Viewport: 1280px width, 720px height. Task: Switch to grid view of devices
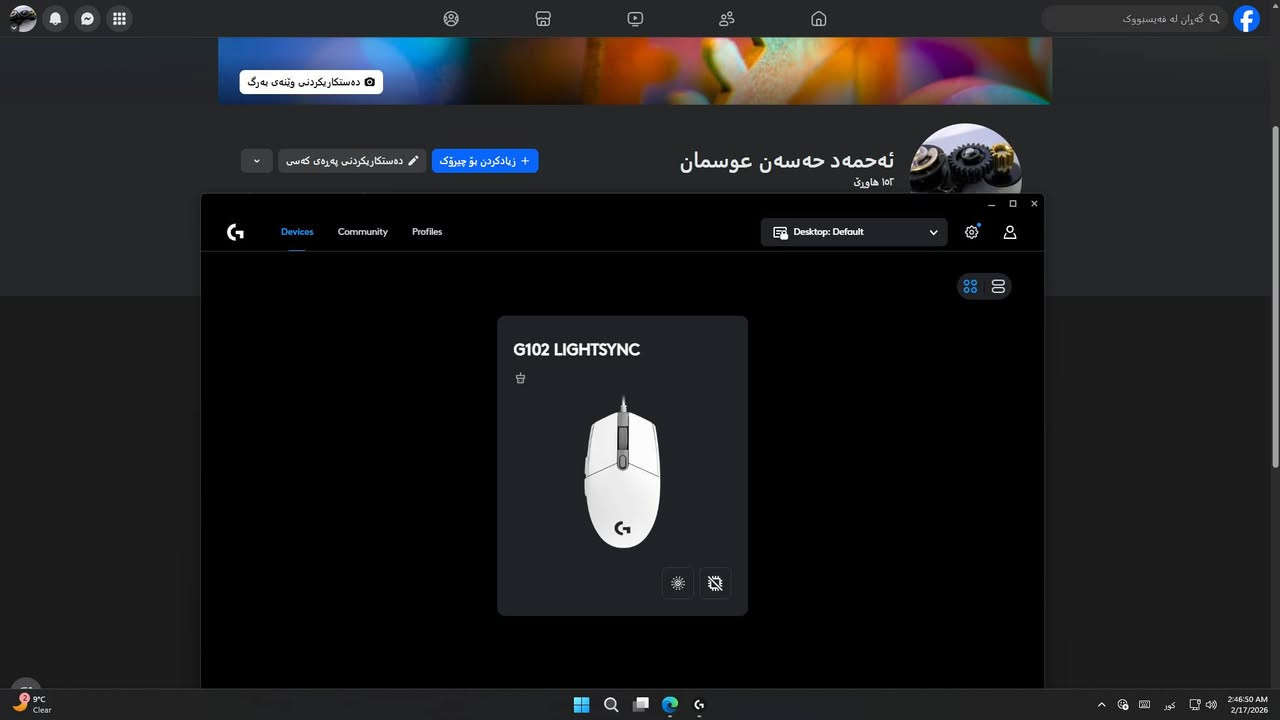pyautogui.click(x=970, y=287)
